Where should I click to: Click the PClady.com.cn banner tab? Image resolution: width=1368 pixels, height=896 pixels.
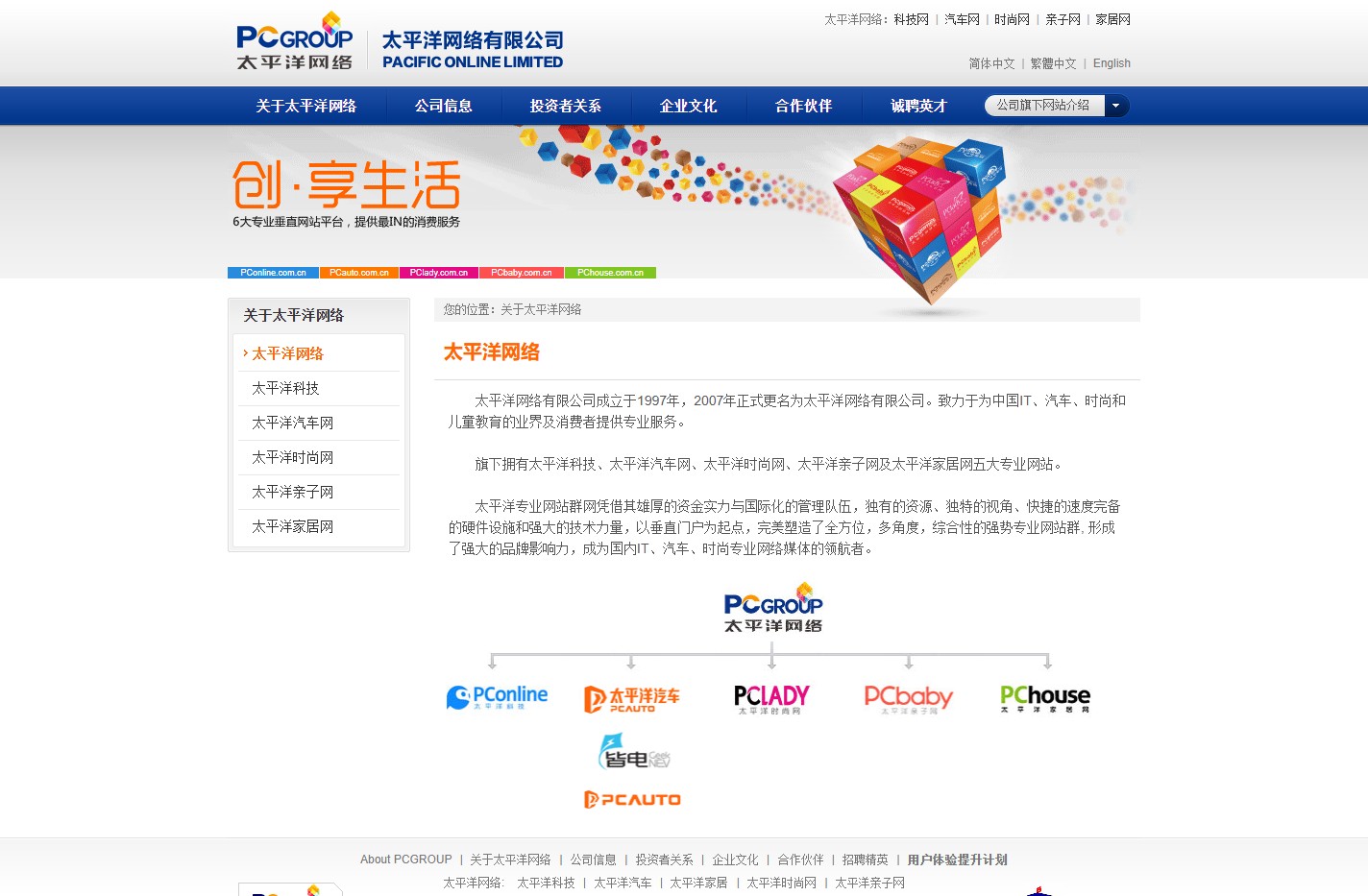tap(439, 273)
